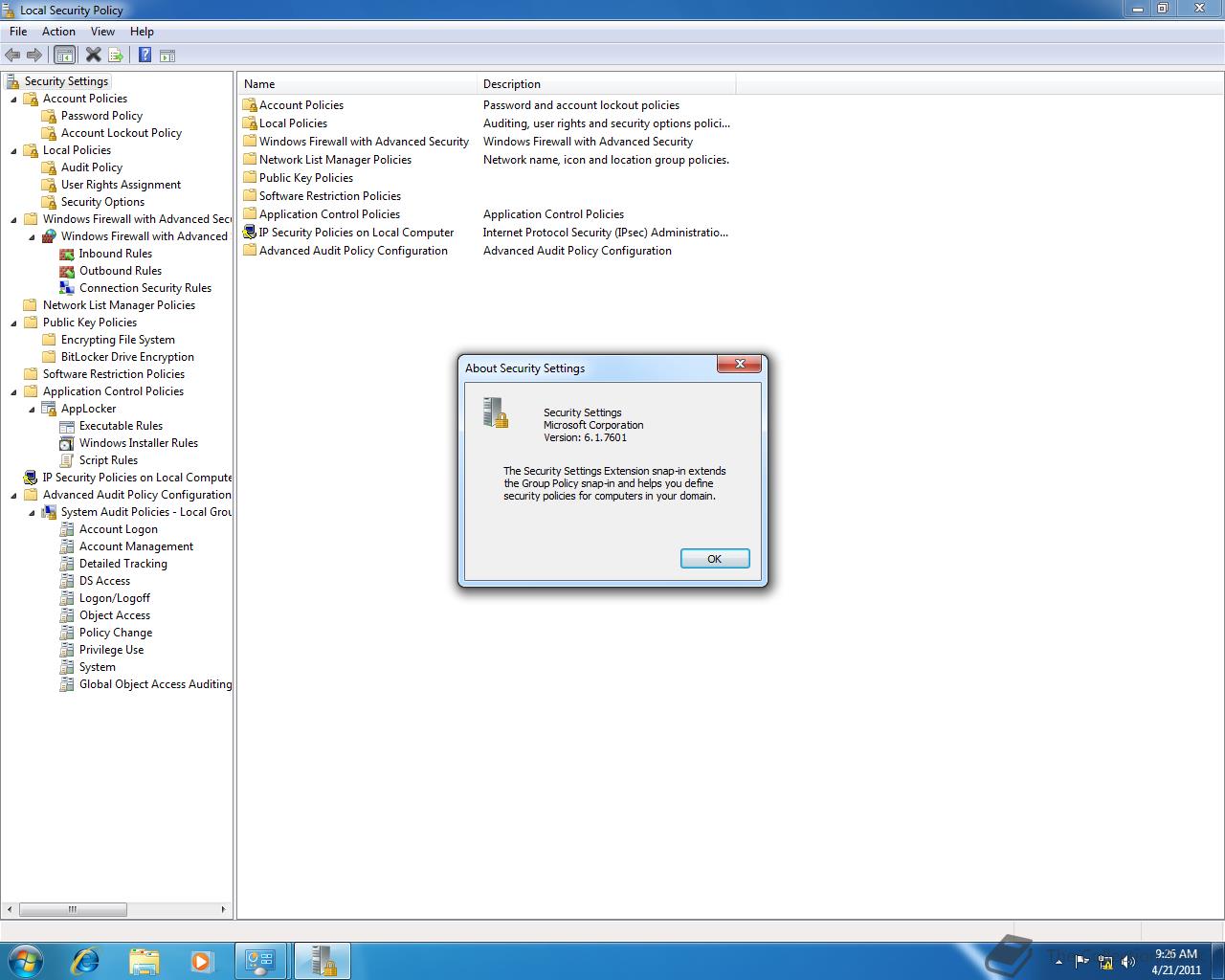
Task: Sort list by Description column header
Action: [x=607, y=84]
